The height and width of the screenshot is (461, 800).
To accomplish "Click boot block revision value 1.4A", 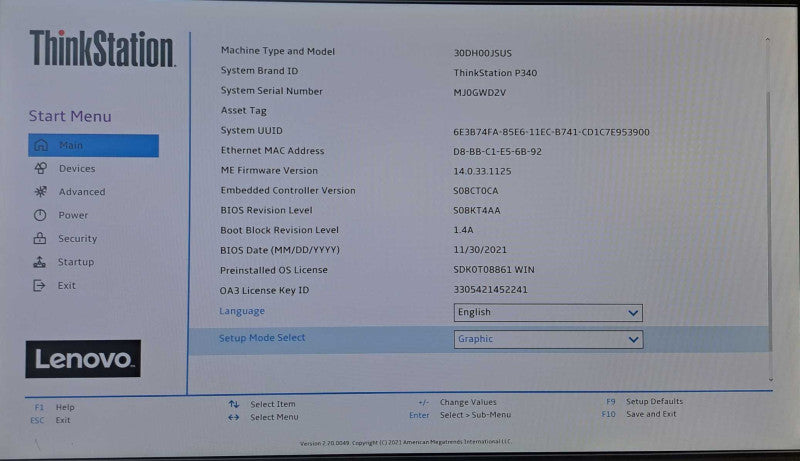I will [463, 230].
